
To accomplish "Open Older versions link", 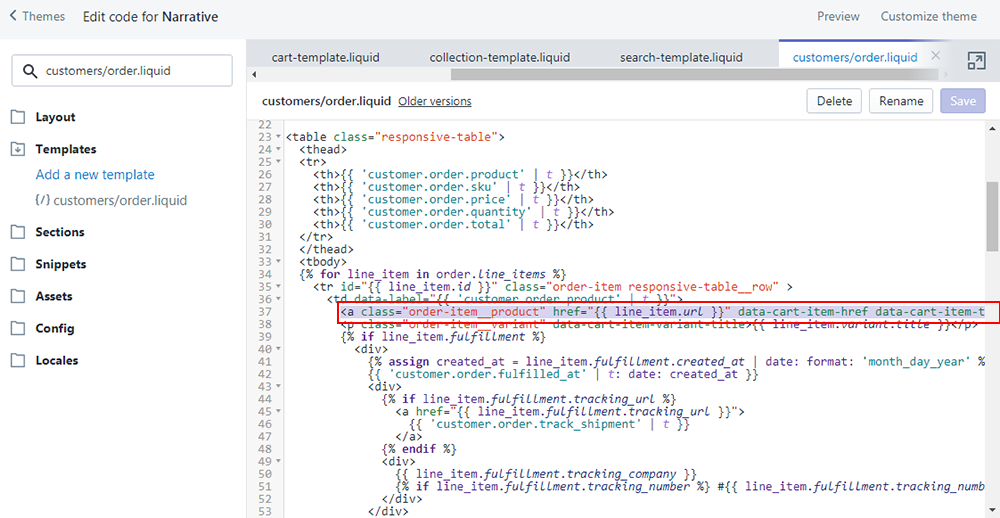I will [434, 102].
